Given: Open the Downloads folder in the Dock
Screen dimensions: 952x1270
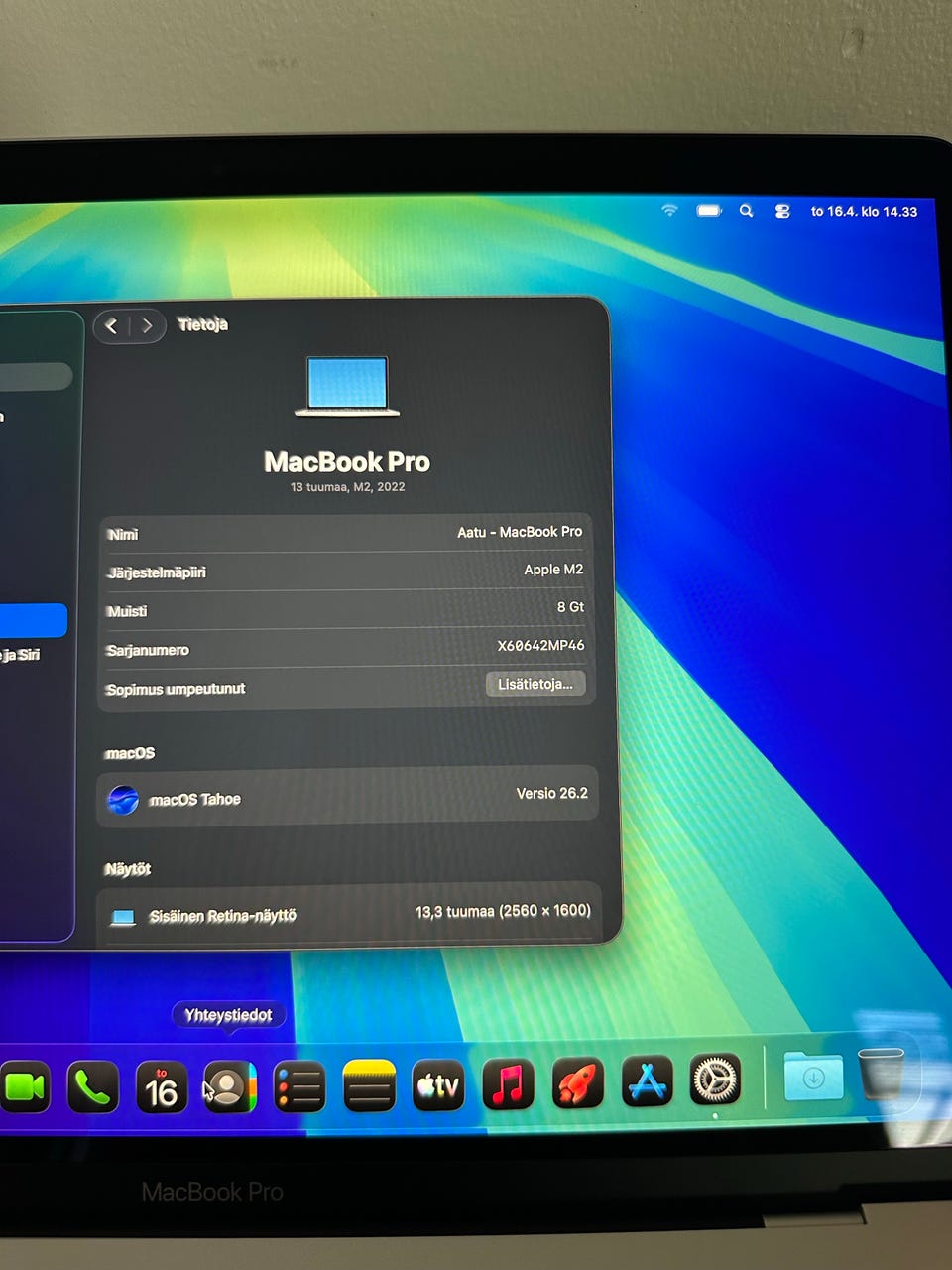Looking at the screenshot, I should [813, 1077].
